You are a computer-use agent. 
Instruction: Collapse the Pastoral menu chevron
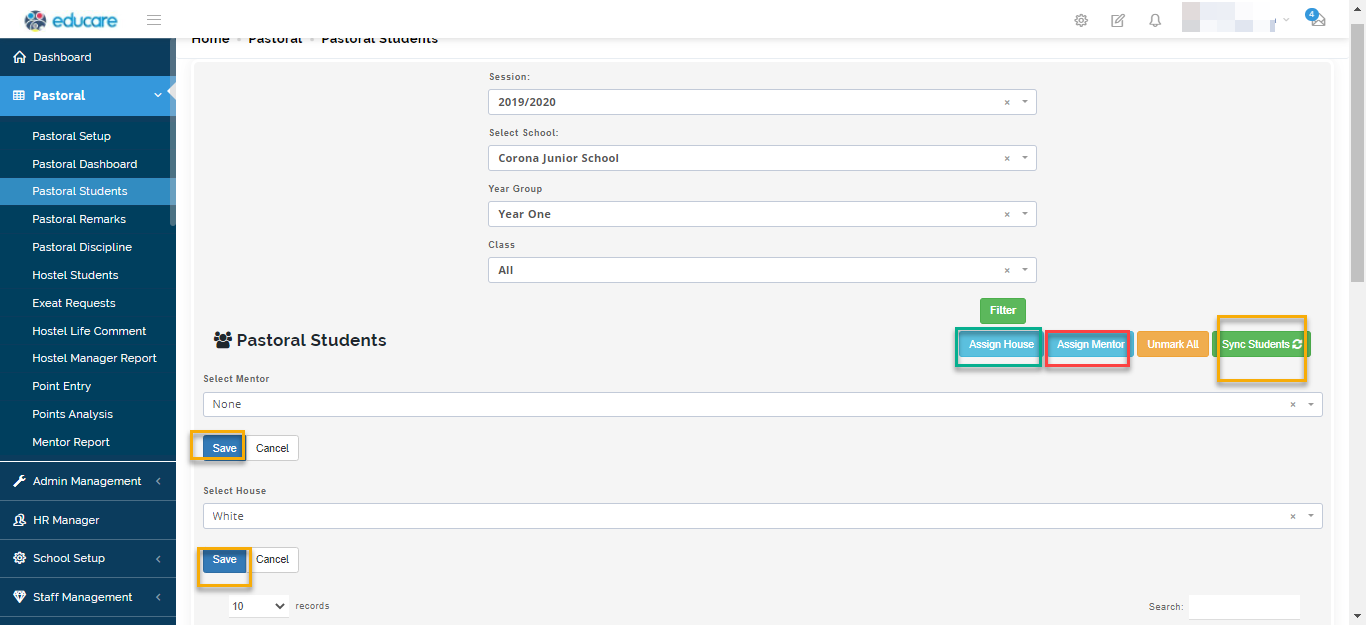[x=157, y=96]
